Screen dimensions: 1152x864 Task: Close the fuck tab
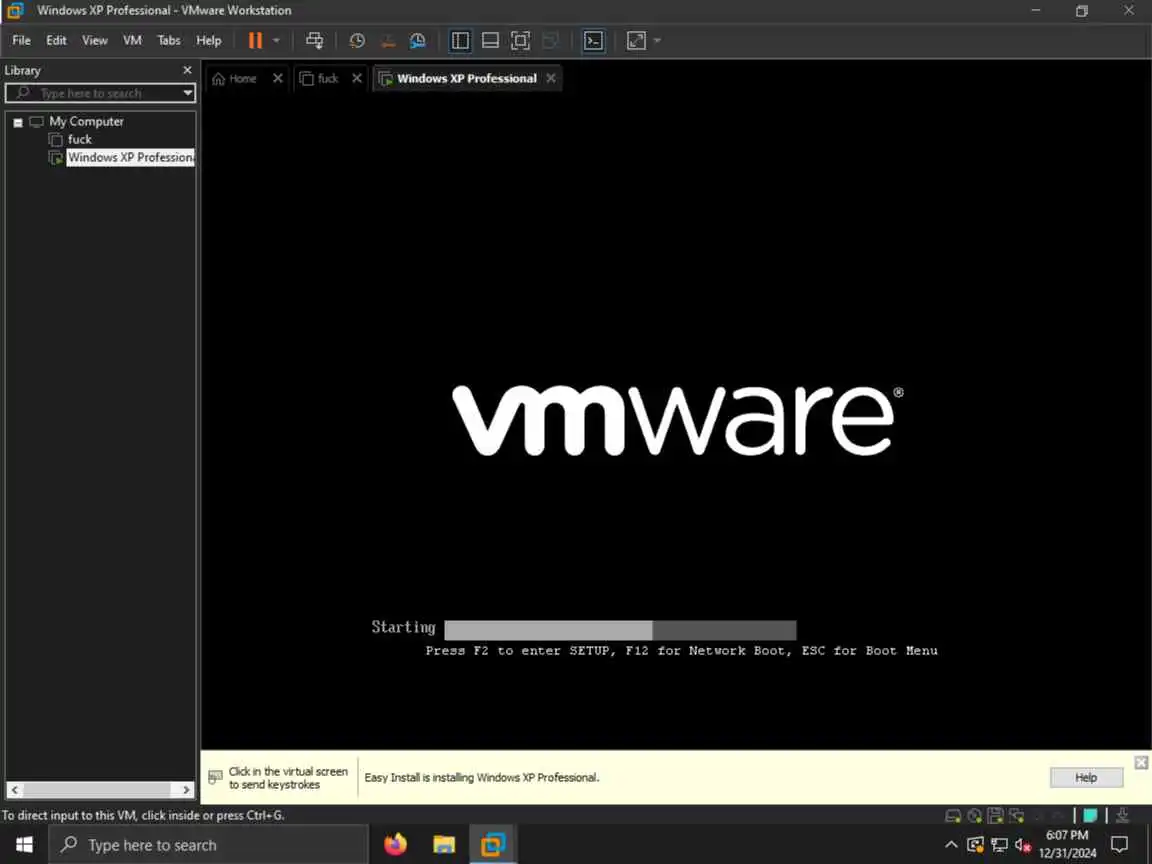click(356, 78)
